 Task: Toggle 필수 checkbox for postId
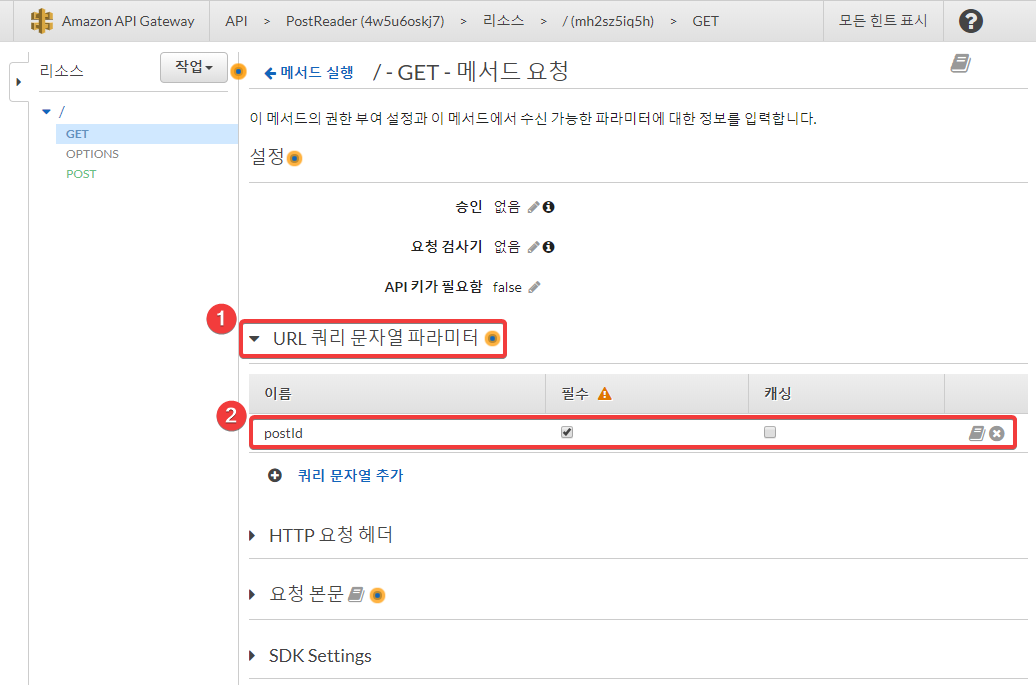pos(567,432)
